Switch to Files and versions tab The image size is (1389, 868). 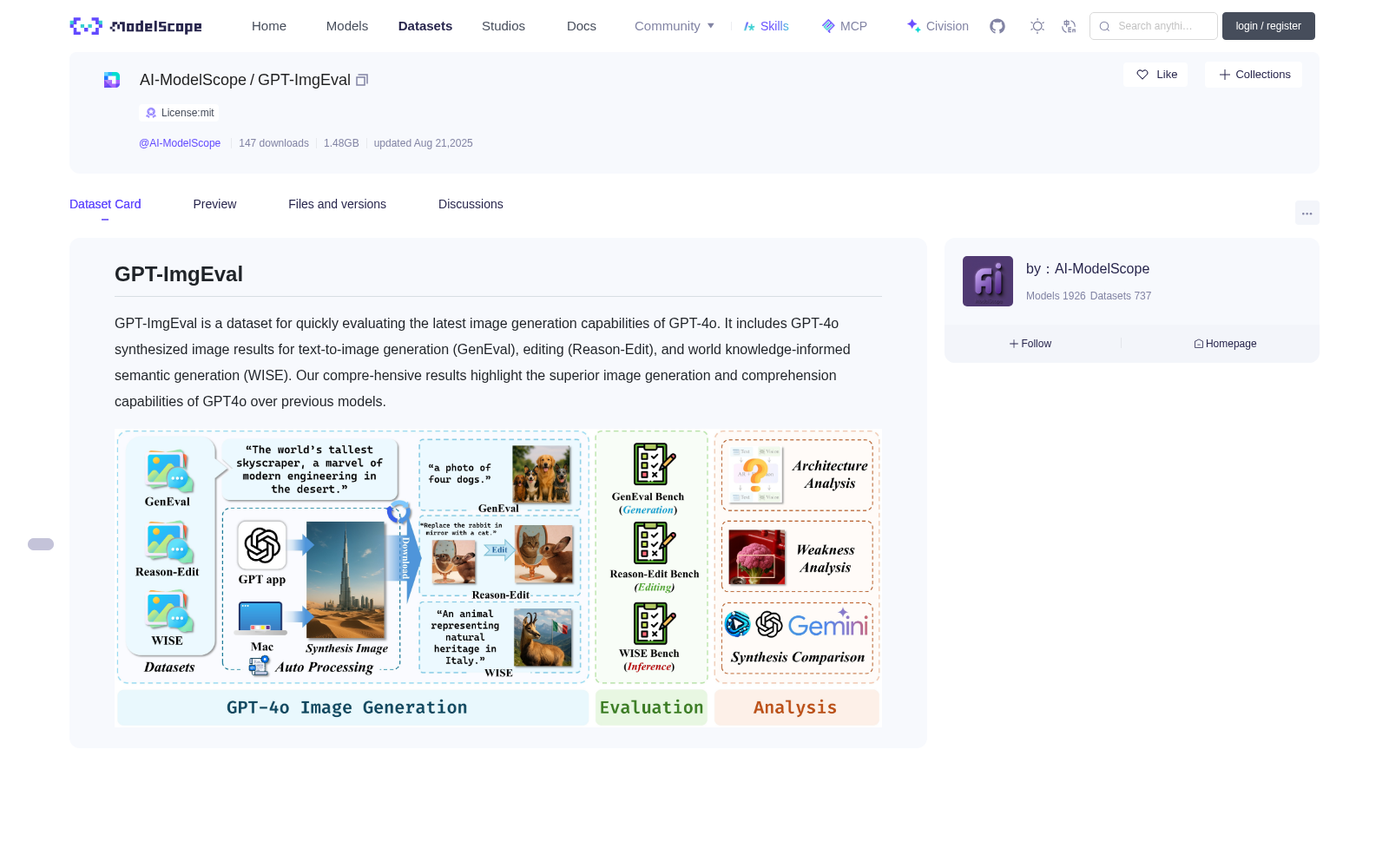click(x=337, y=204)
